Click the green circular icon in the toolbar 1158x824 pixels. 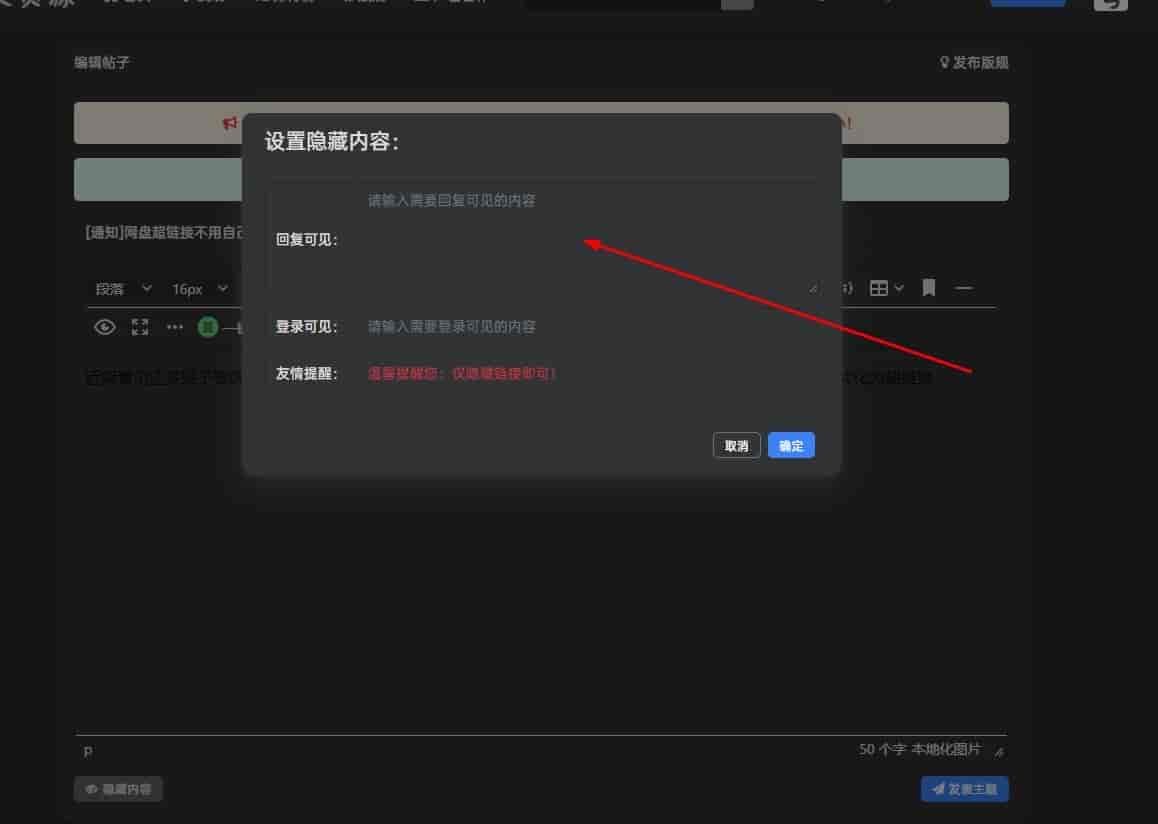coord(208,327)
